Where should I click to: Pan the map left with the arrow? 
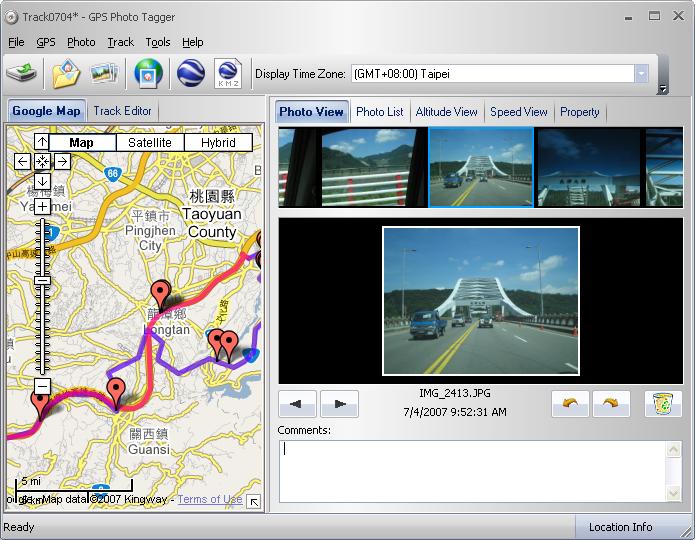(x=22, y=161)
